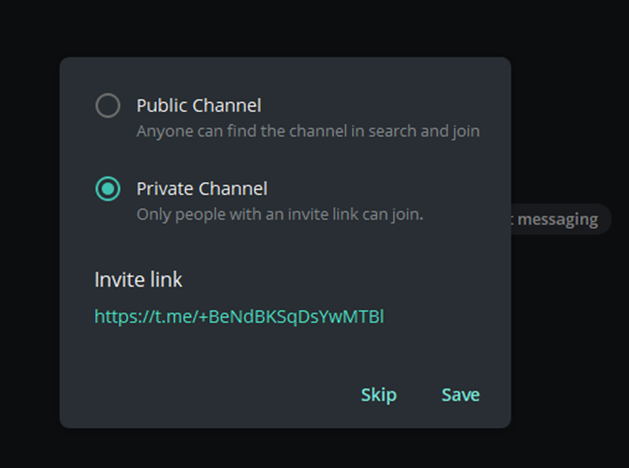This screenshot has width=629, height=468.
Task: Click the "Public Channel" label text
Action: [198, 105]
